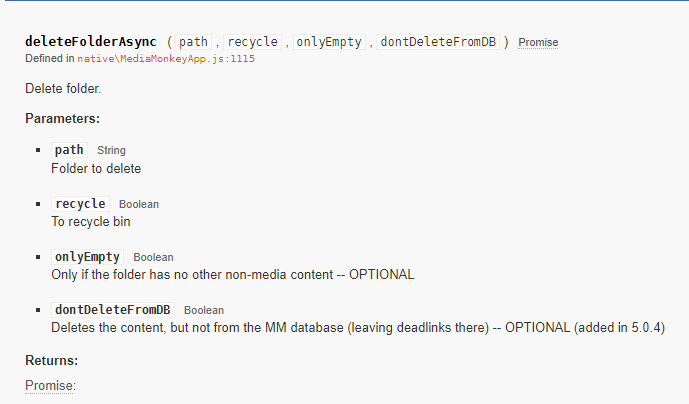Click the dontDeleteFromDB argument in the method signature
This screenshot has width=689, height=404.
439,42
